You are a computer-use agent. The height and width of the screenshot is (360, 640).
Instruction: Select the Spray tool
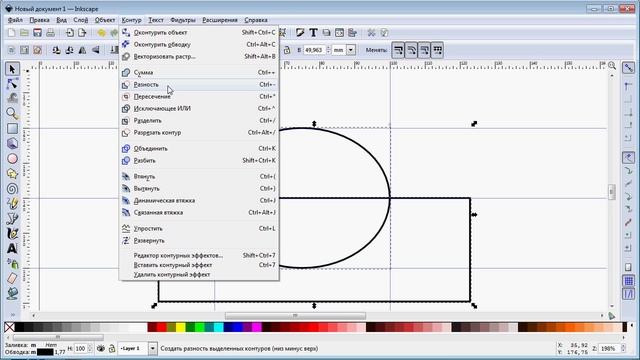point(12,263)
